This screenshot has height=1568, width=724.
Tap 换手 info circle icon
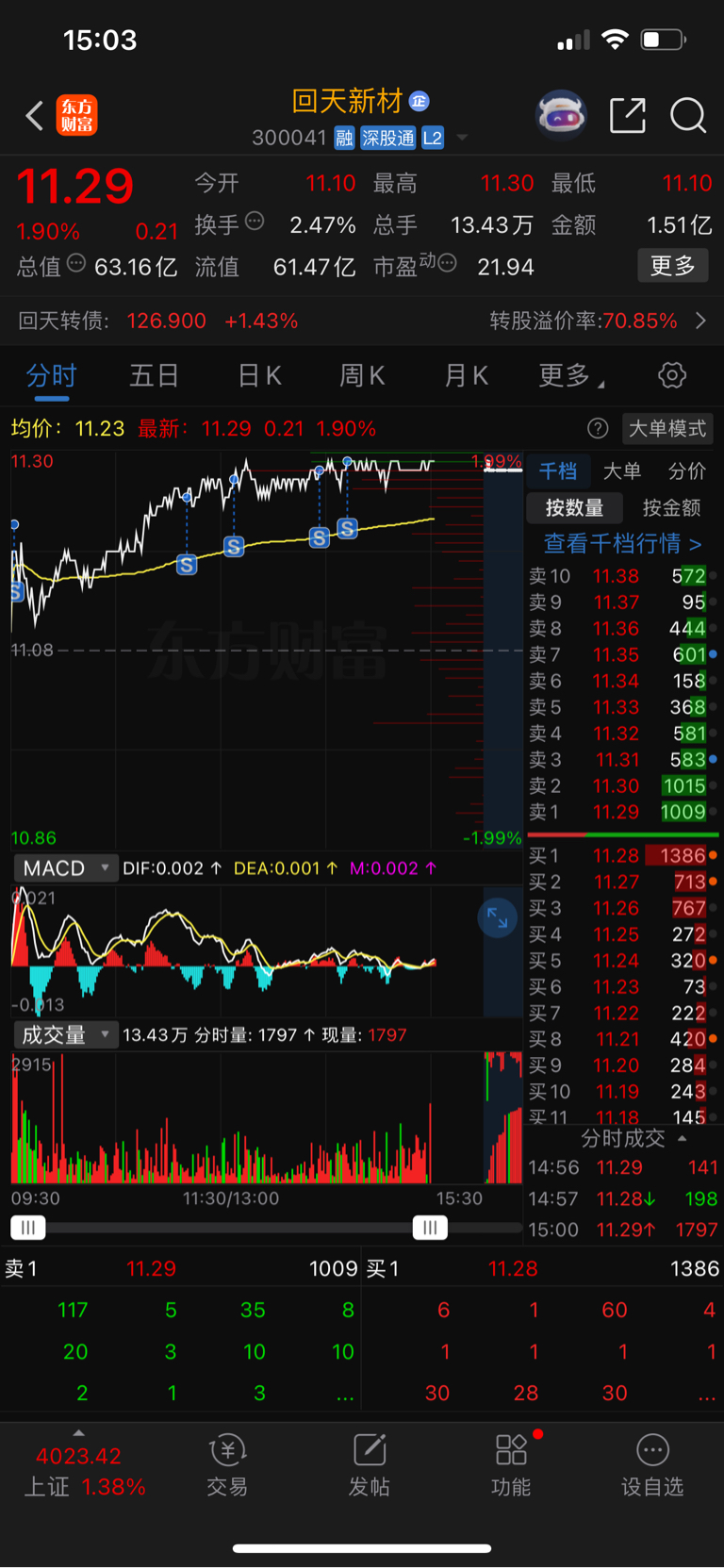click(255, 222)
